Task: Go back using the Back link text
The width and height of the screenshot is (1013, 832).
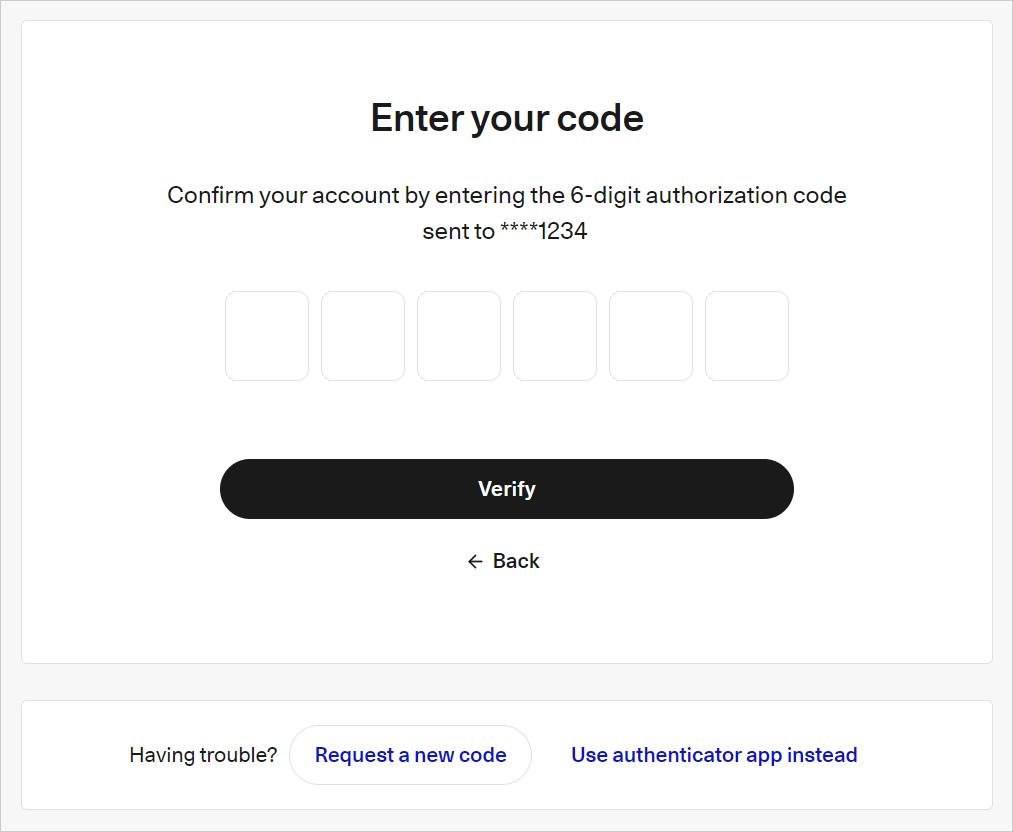Action: [516, 562]
